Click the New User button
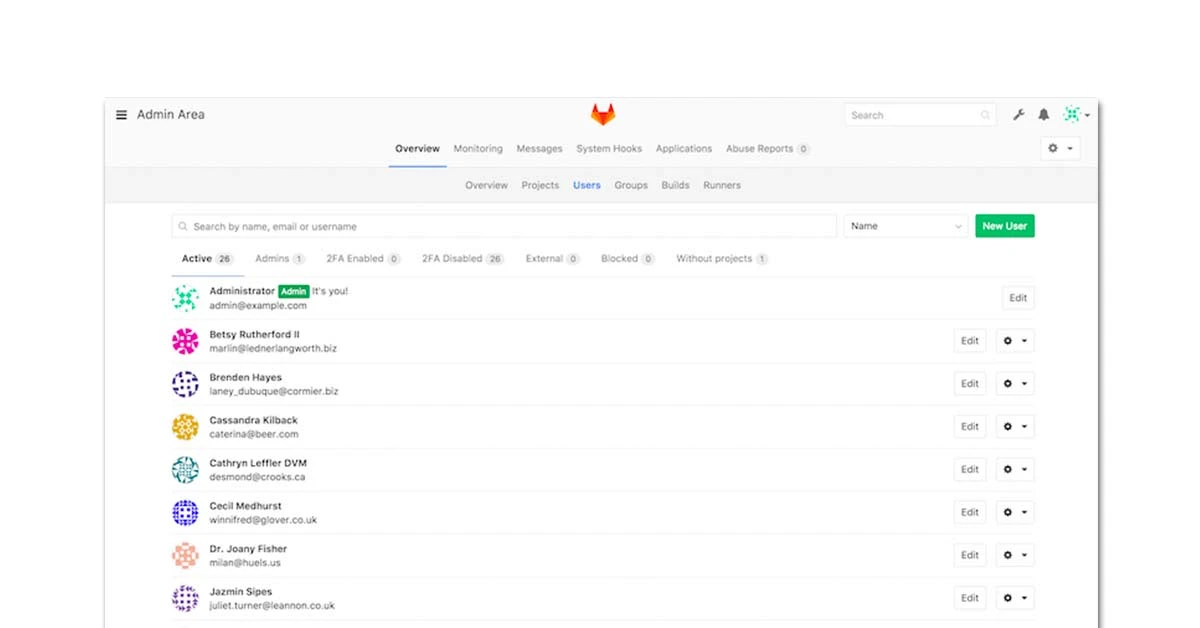Viewport: 1200px width, 628px height. [x=1005, y=226]
